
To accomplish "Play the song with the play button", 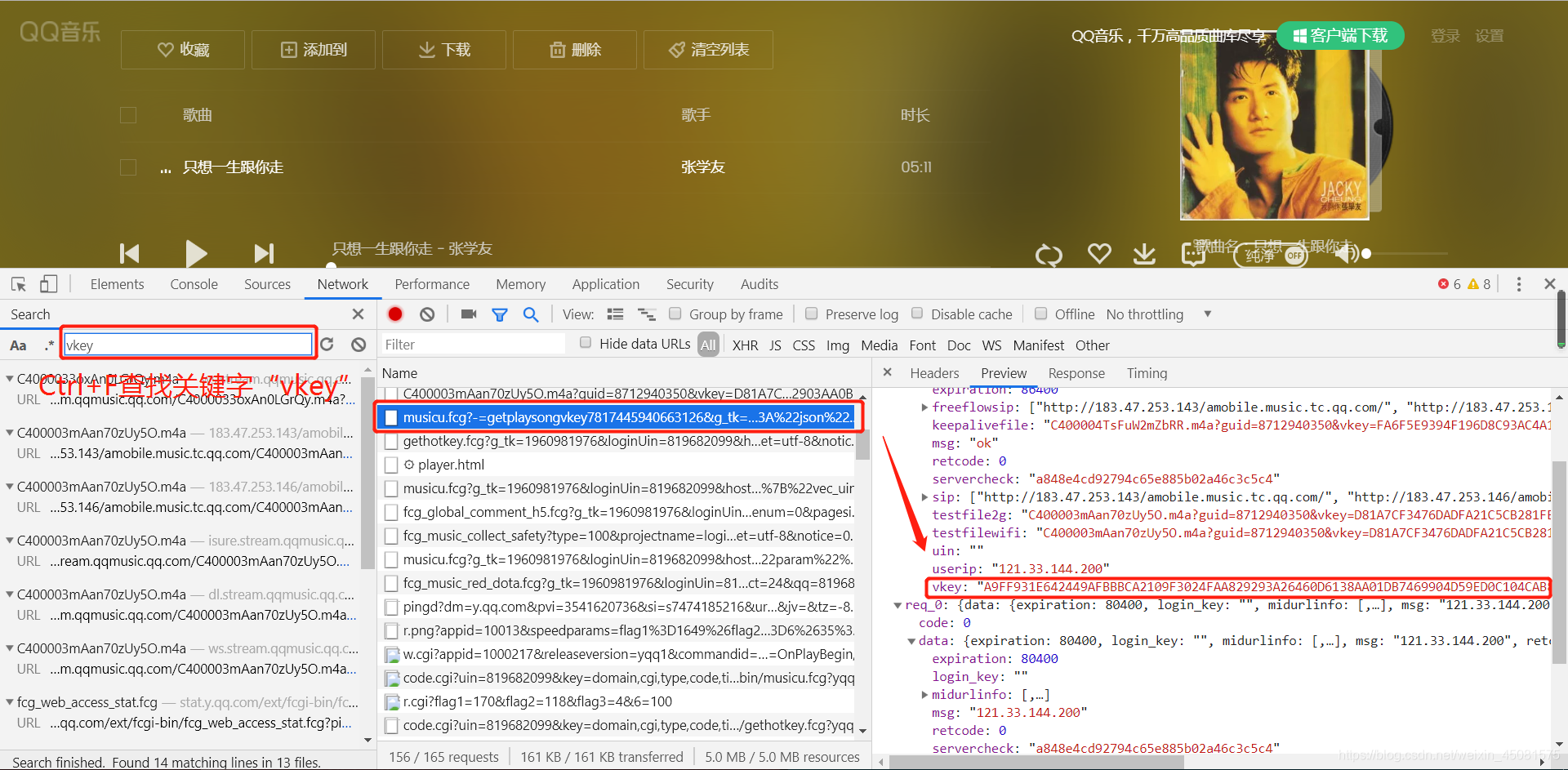I will pos(196,254).
